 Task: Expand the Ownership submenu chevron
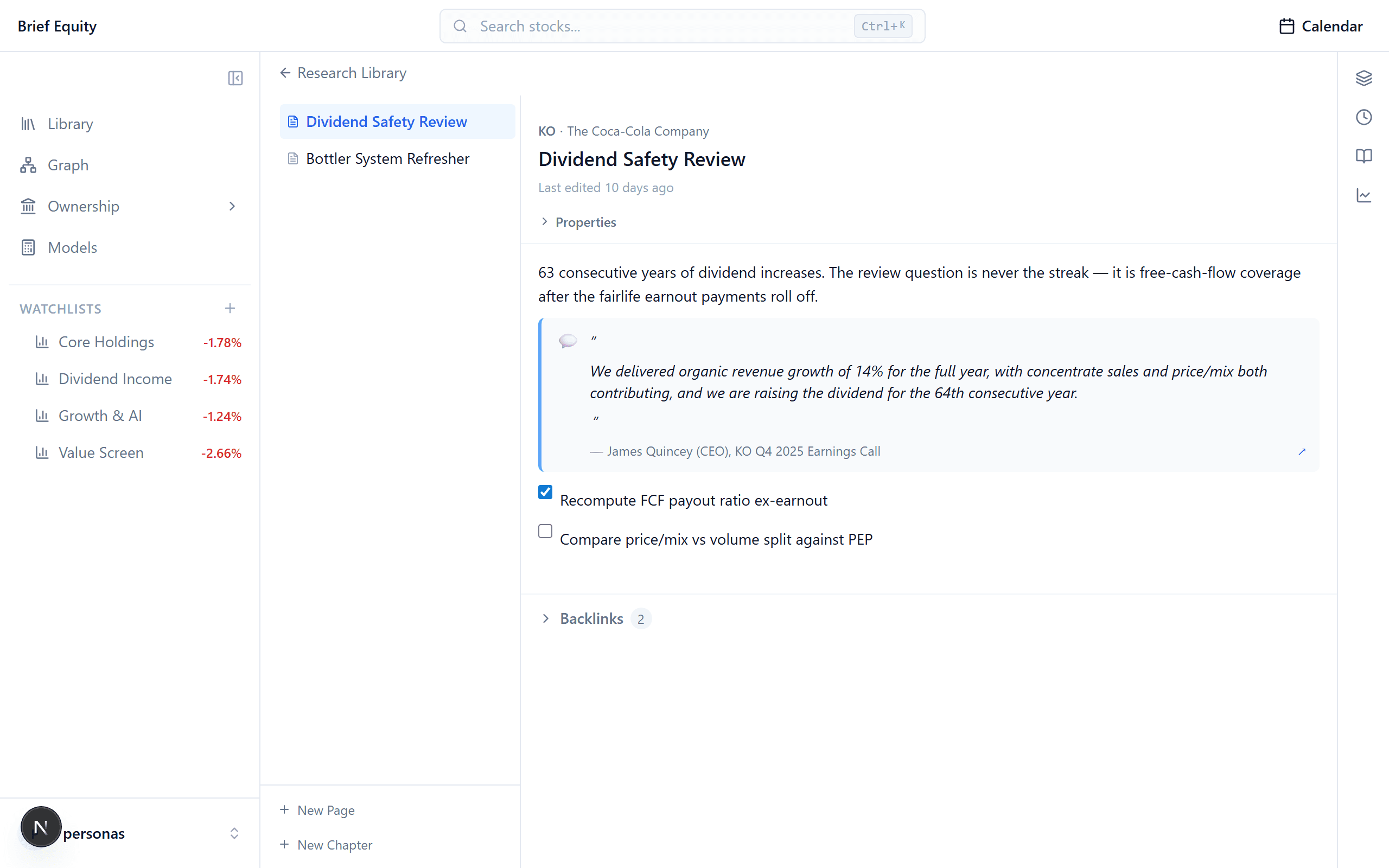click(232, 206)
